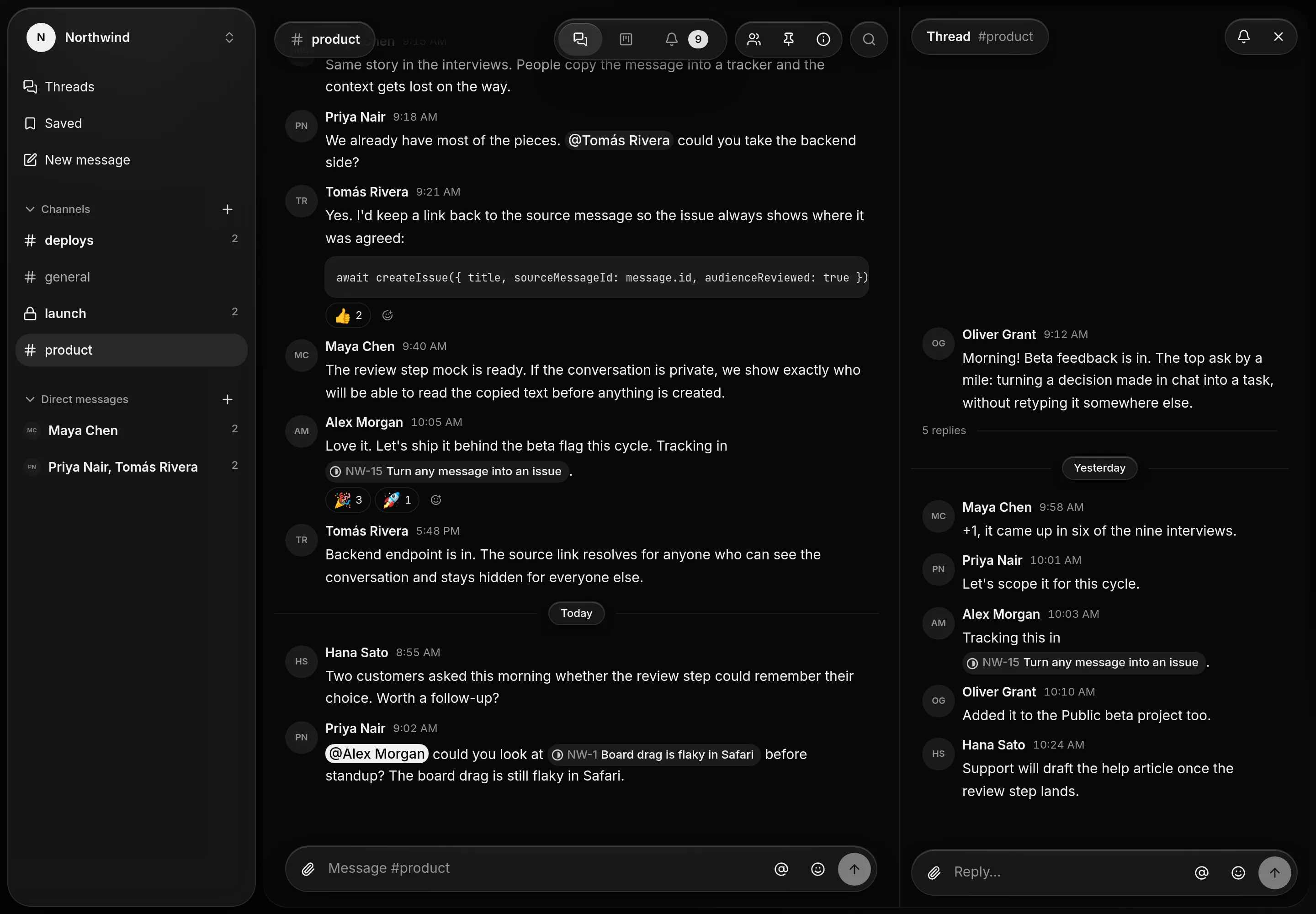This screenshot has height=914, width=1316.
Task: Open emoji picker in #product composer
Action: tap(818, 869)
